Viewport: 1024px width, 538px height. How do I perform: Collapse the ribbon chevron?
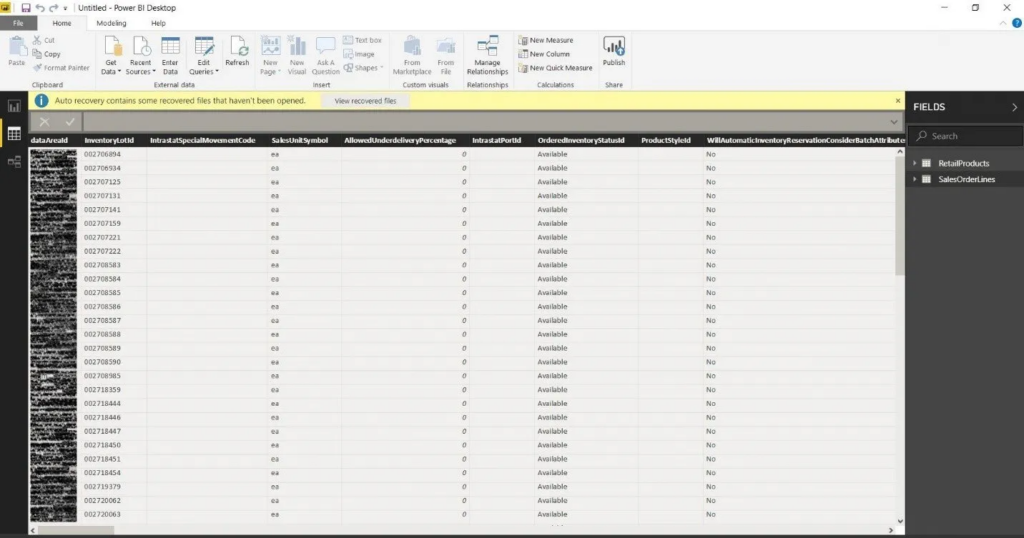click(1003, 23)
